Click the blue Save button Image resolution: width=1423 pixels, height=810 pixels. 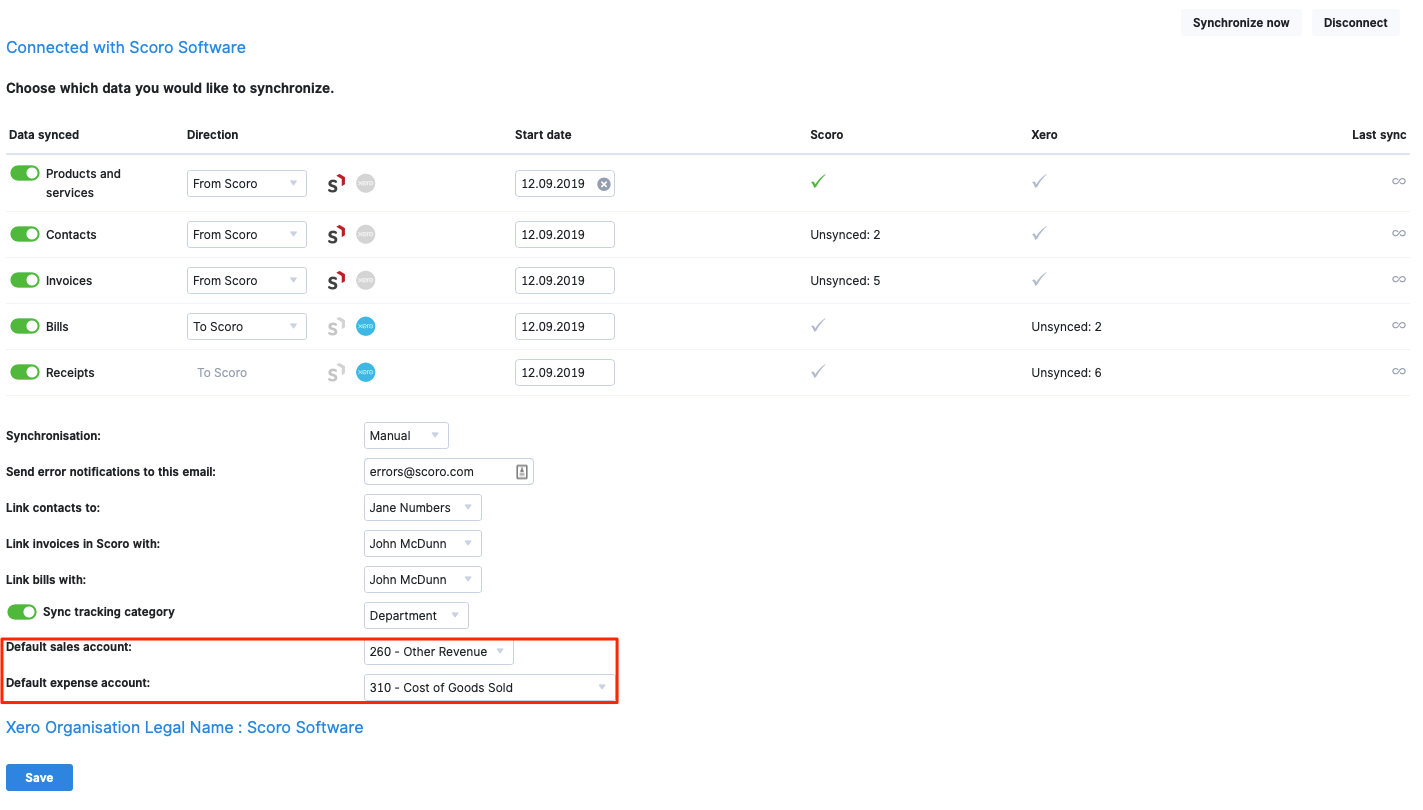click(x=39, y=778)
